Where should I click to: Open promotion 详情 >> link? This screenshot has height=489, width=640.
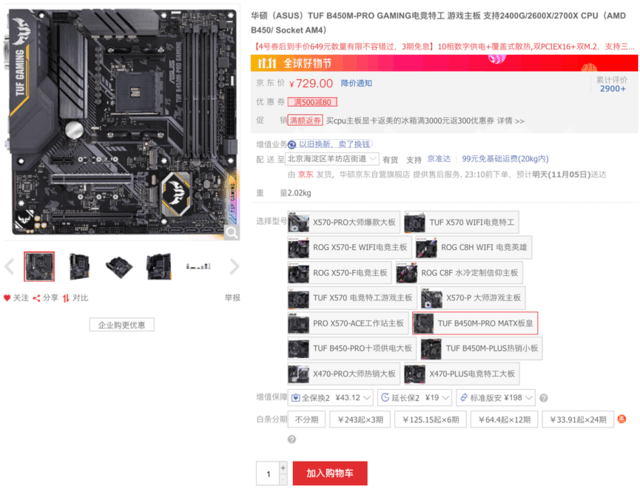tap(511, 121)
